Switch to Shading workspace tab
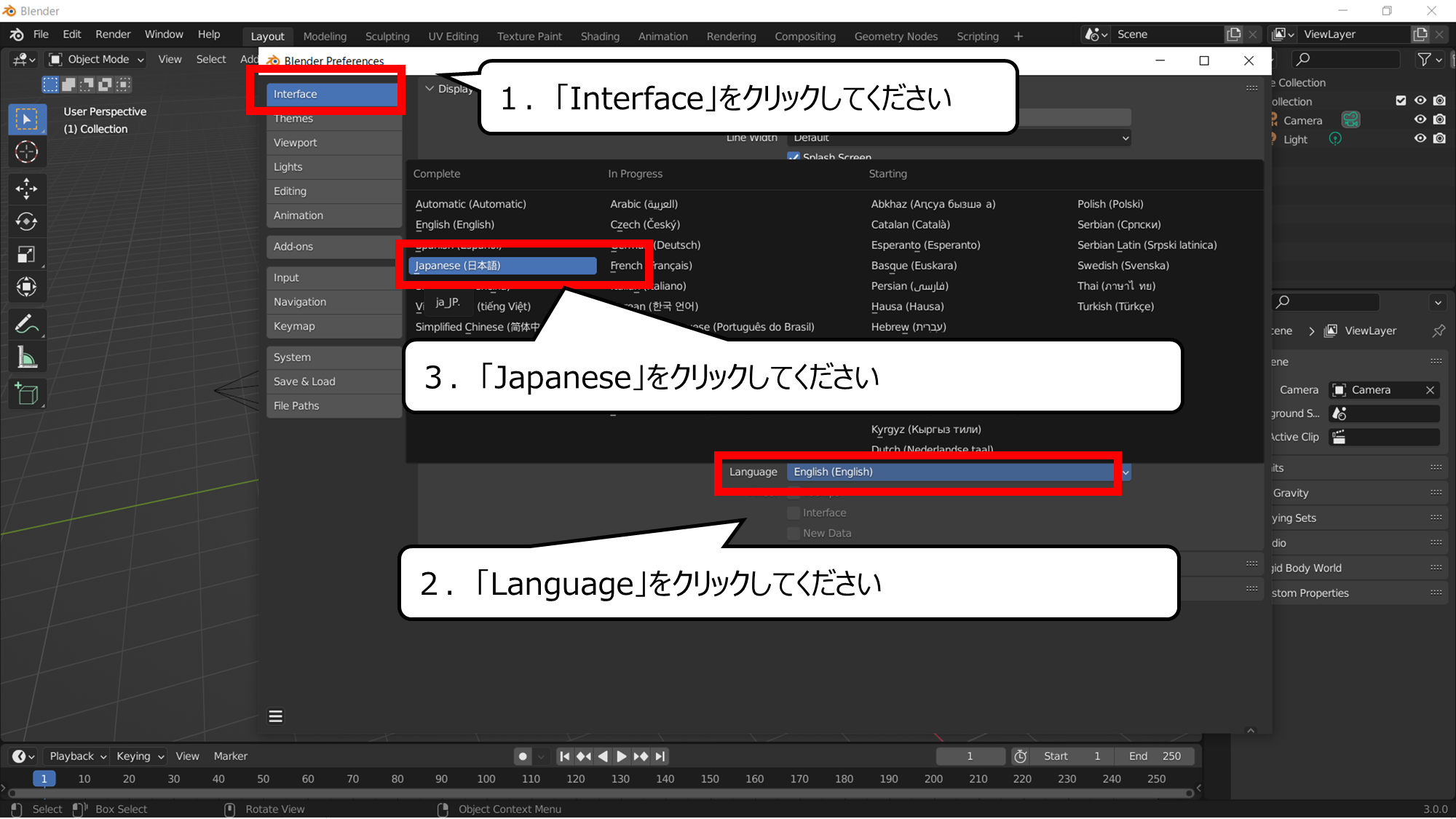 (x=600, y=36)
